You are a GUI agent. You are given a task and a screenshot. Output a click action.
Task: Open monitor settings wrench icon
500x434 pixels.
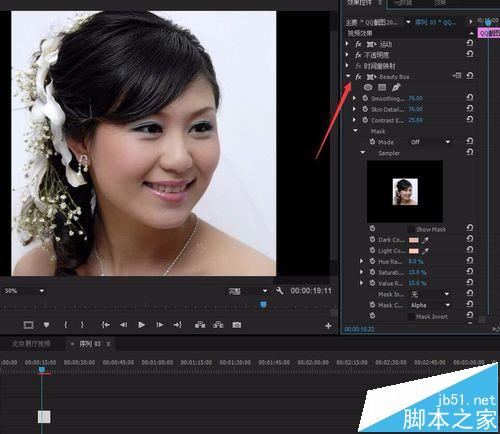tap(280, 291)
